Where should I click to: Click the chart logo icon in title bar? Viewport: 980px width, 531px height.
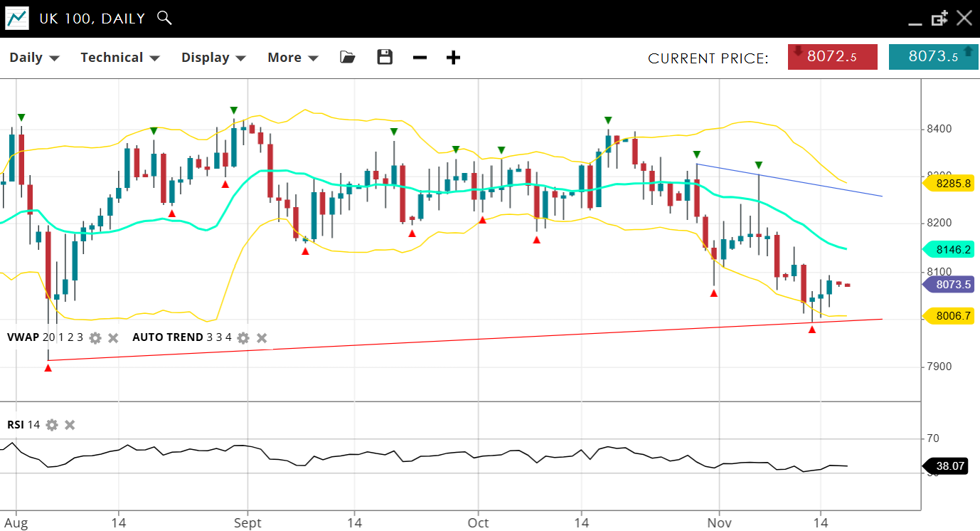17,18
